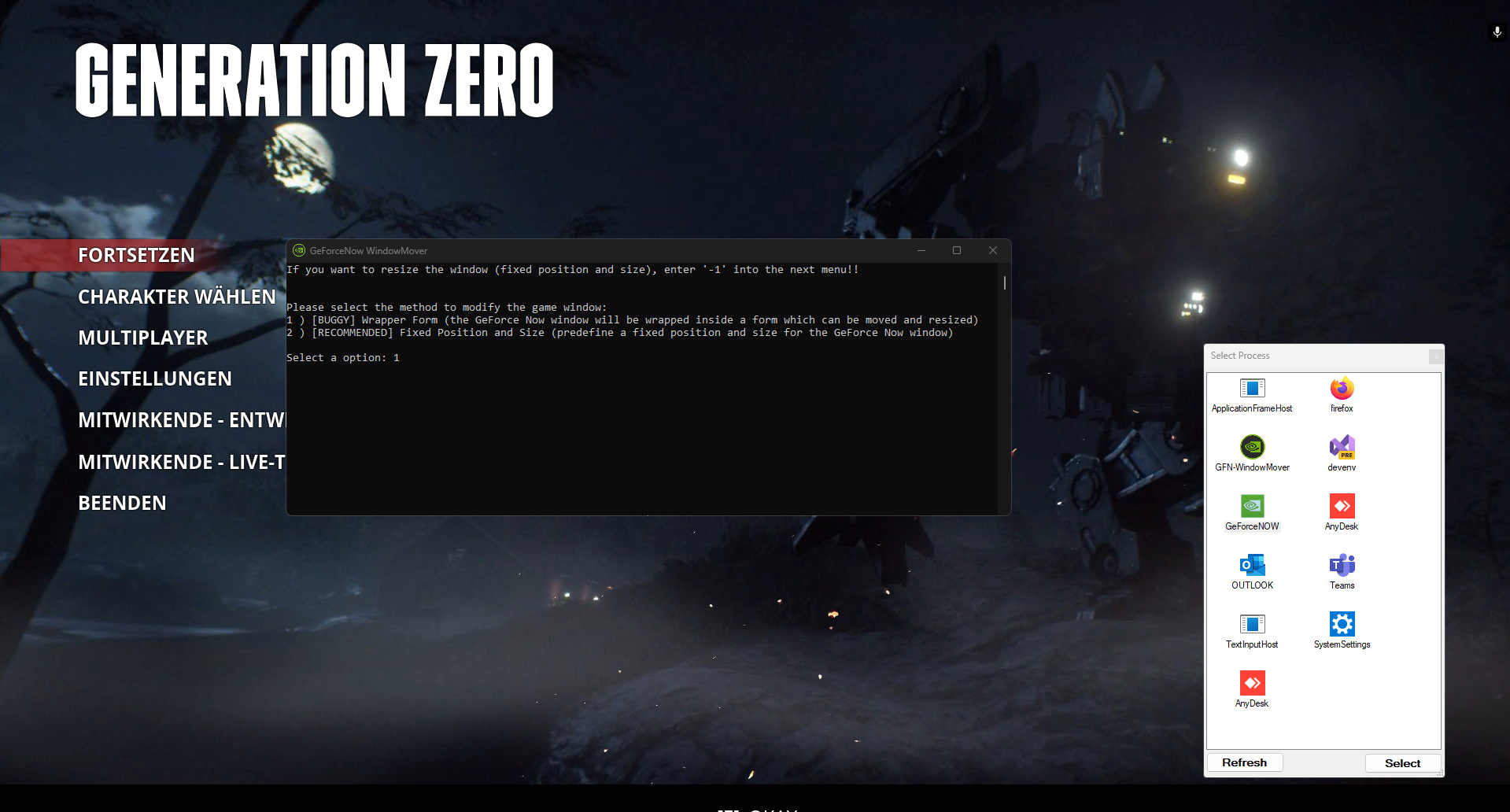Select the OUTLOOK process icon
Image resolution: width=1510 pixels, height=812 pixels.
point(1252,565)
